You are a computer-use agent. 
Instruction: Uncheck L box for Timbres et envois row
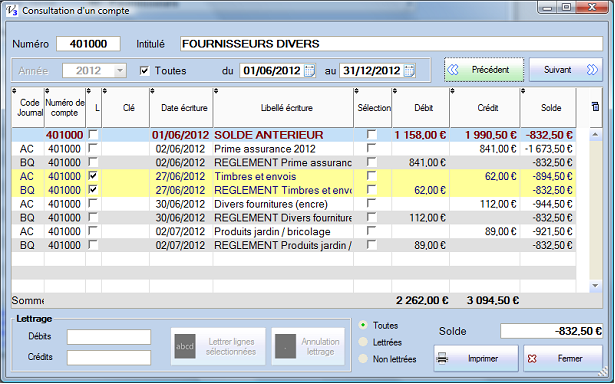click(93, 176)
